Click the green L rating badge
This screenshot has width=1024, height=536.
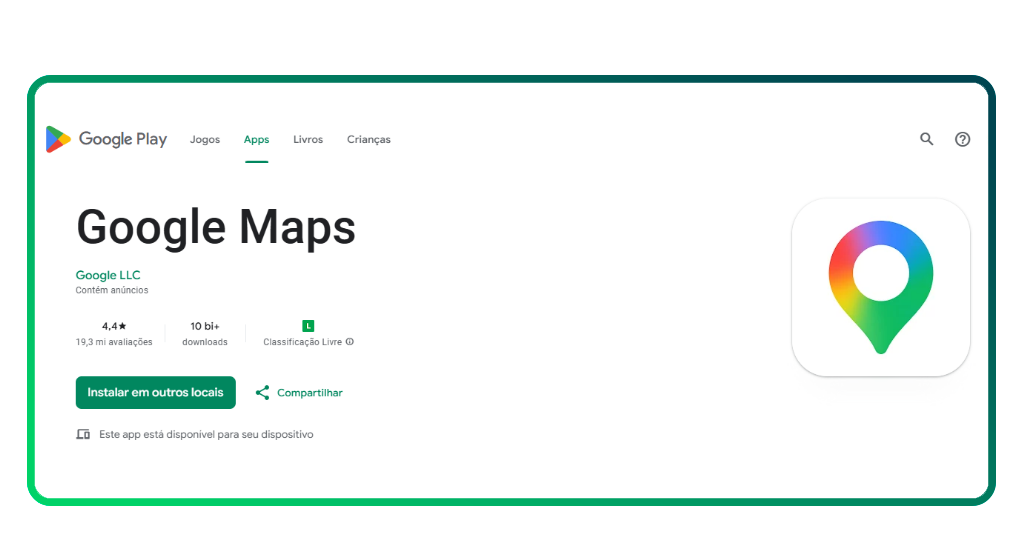click(308, 326)
